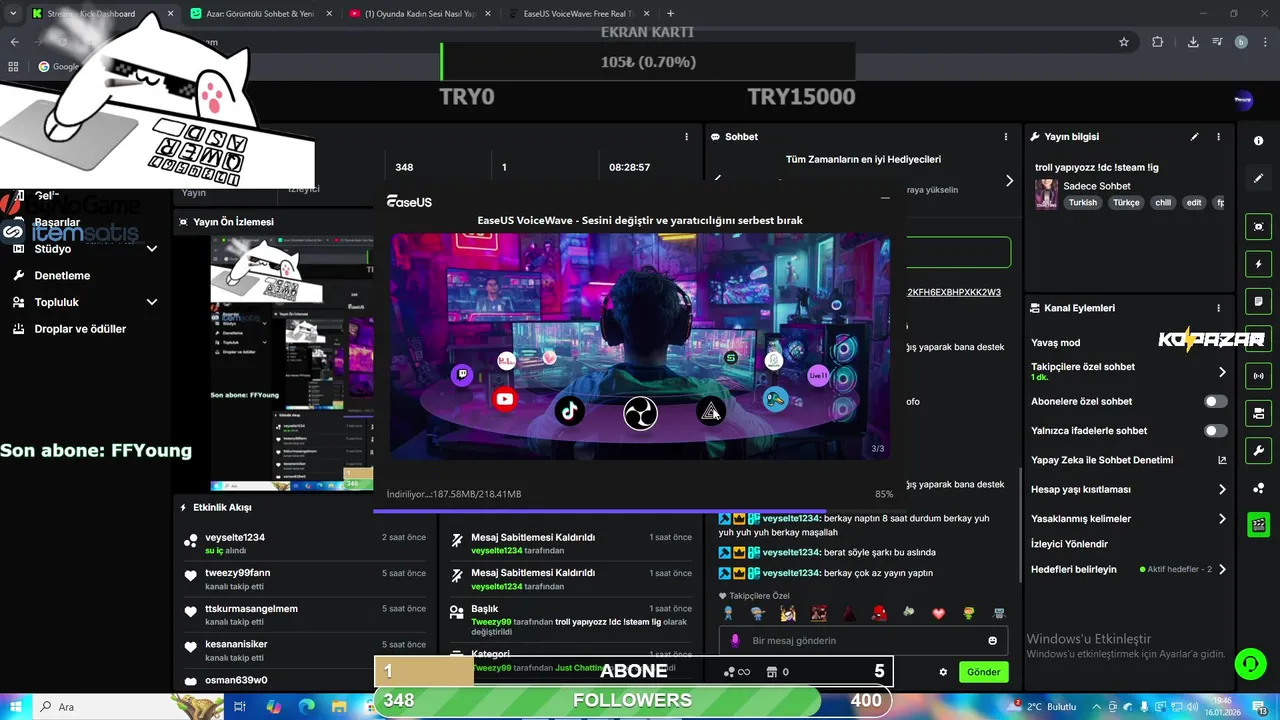Open Yayın bilgisi three-dot menu

point(1218,137)
